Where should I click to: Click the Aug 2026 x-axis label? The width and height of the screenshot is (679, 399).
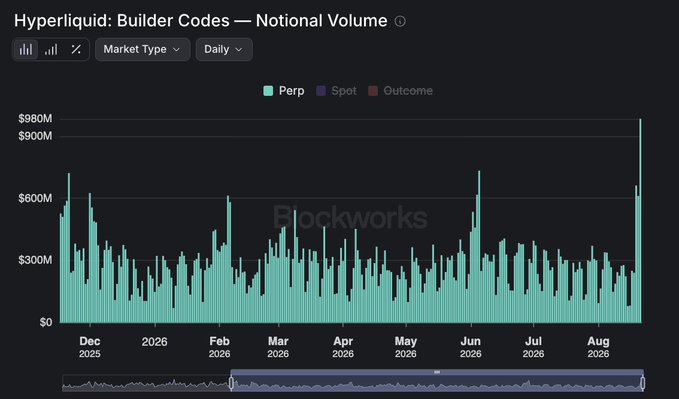click(598, 347)
